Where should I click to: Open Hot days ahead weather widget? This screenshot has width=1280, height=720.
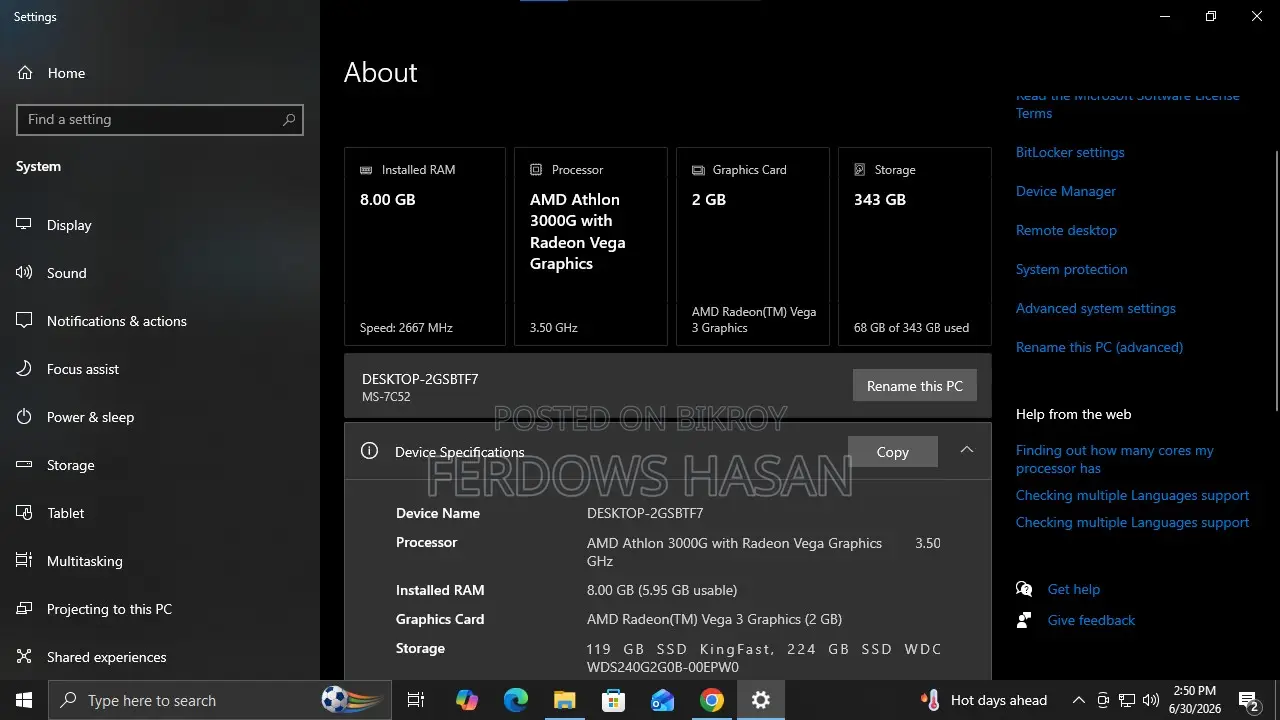click(x=984, y=700)
